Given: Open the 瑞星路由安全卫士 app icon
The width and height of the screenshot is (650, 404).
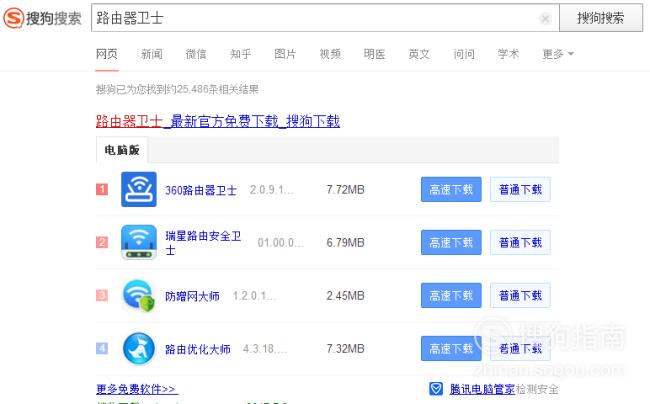Looking at the screenshot, I should pos(139,242).
